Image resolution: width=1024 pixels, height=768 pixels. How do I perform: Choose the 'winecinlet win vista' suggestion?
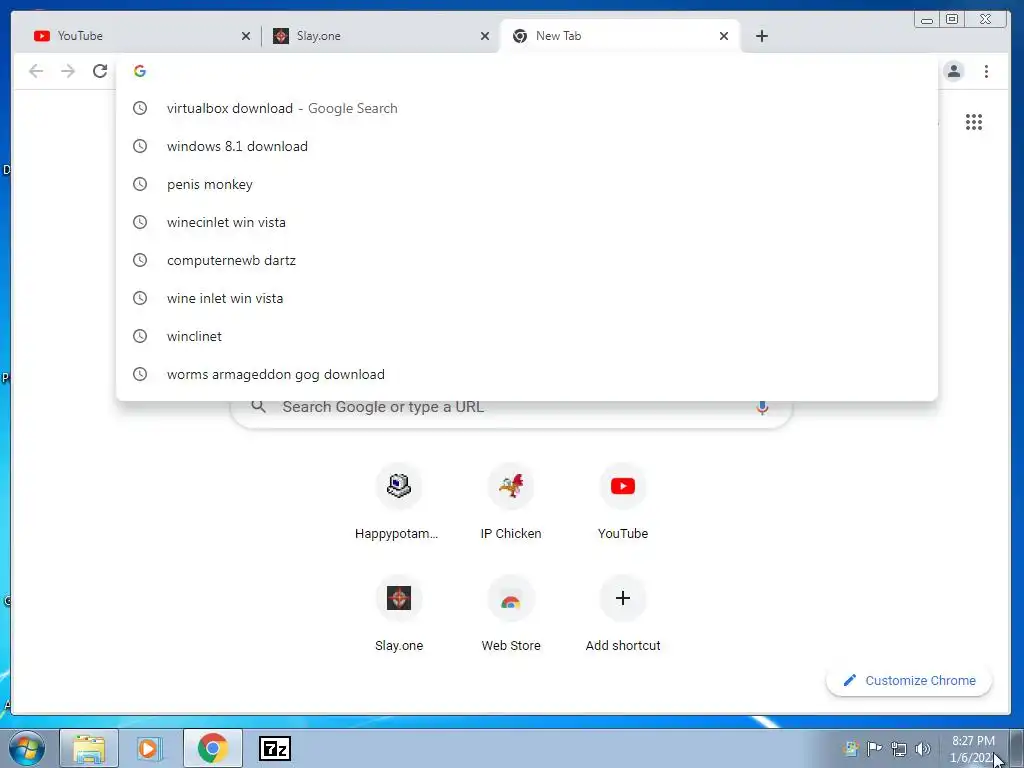coord(526,222)
